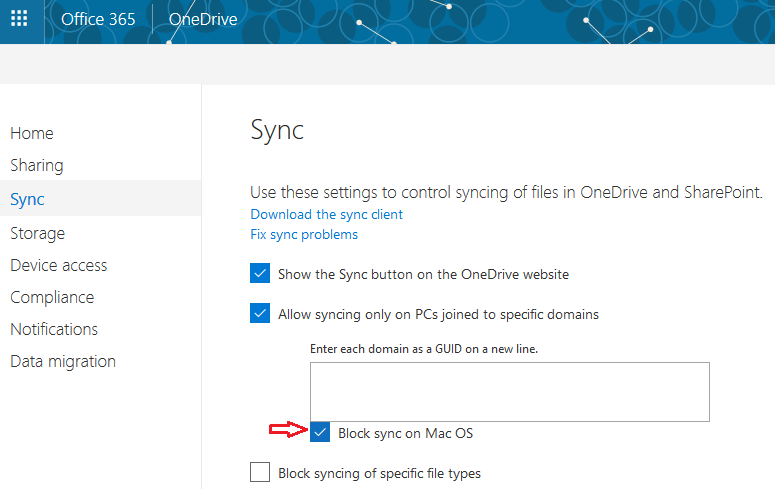Screen dimensions: 775x489
Task: Uncheck Block sync on Mac OS
Action: point(320,432)
